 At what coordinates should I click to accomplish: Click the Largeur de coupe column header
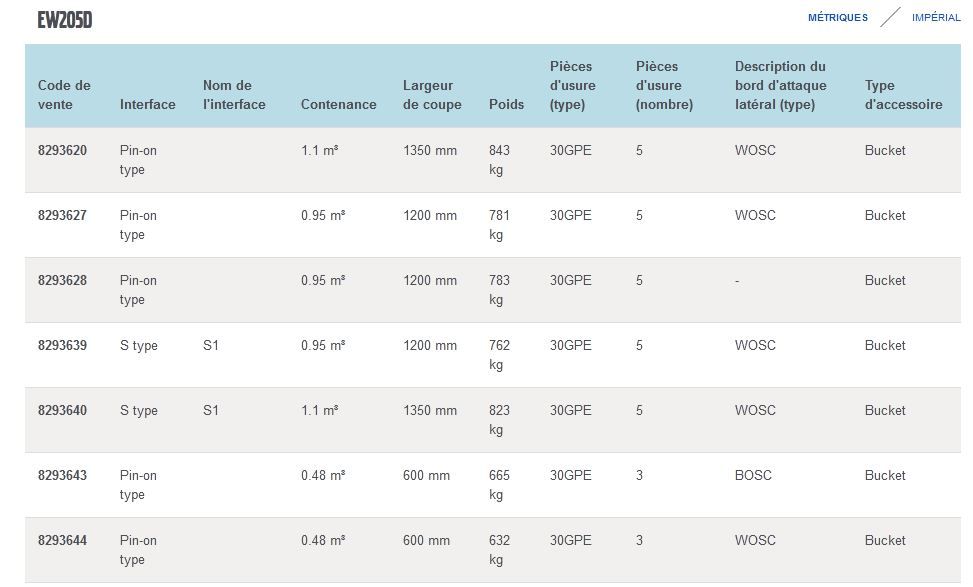click(432, 95)
